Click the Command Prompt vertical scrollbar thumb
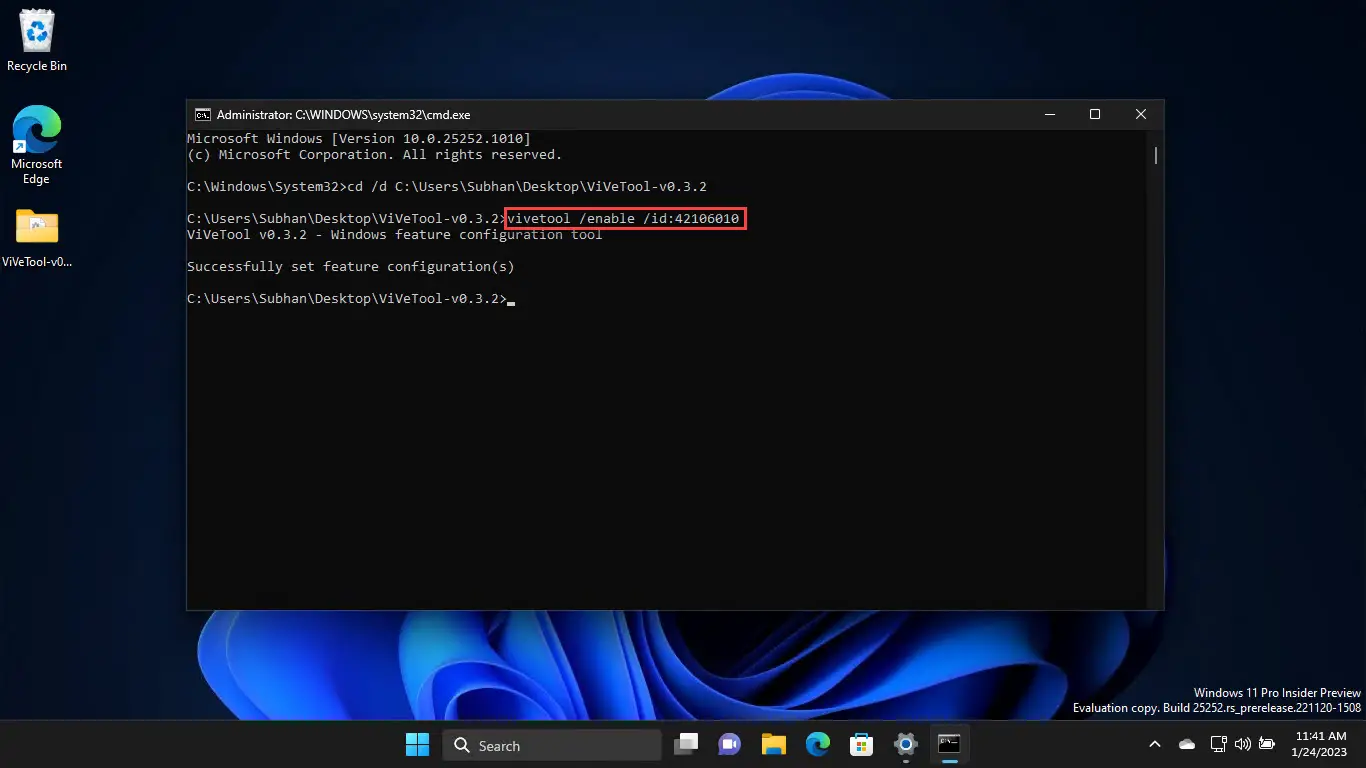Viewport: 1366px width, 768px height. (1155, 155)
